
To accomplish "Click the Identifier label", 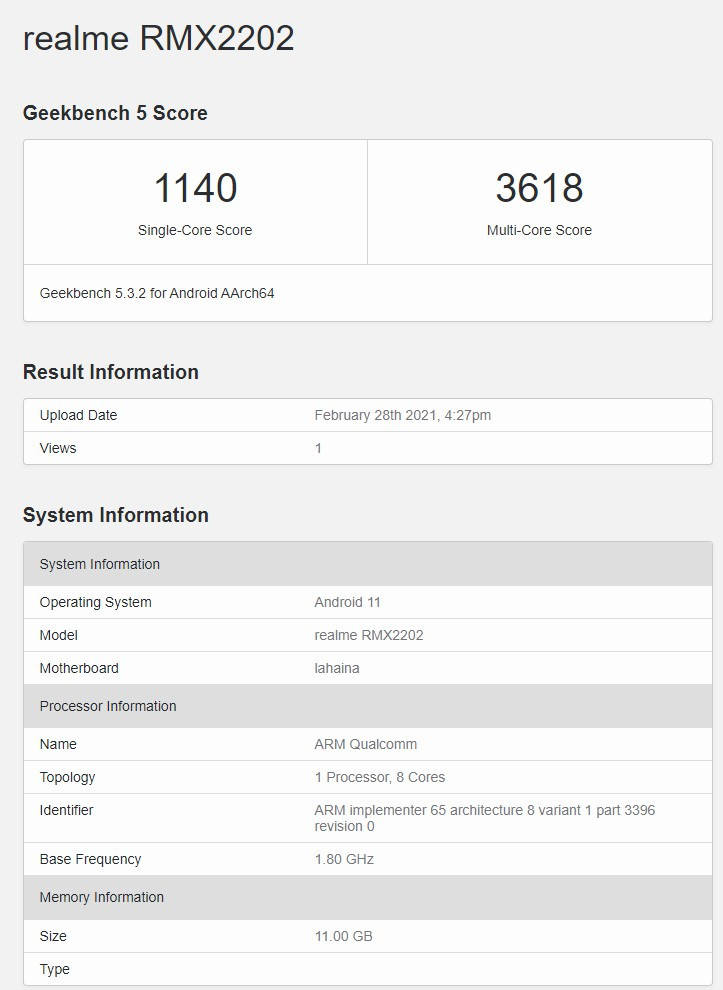I will [x=66, y=810].
